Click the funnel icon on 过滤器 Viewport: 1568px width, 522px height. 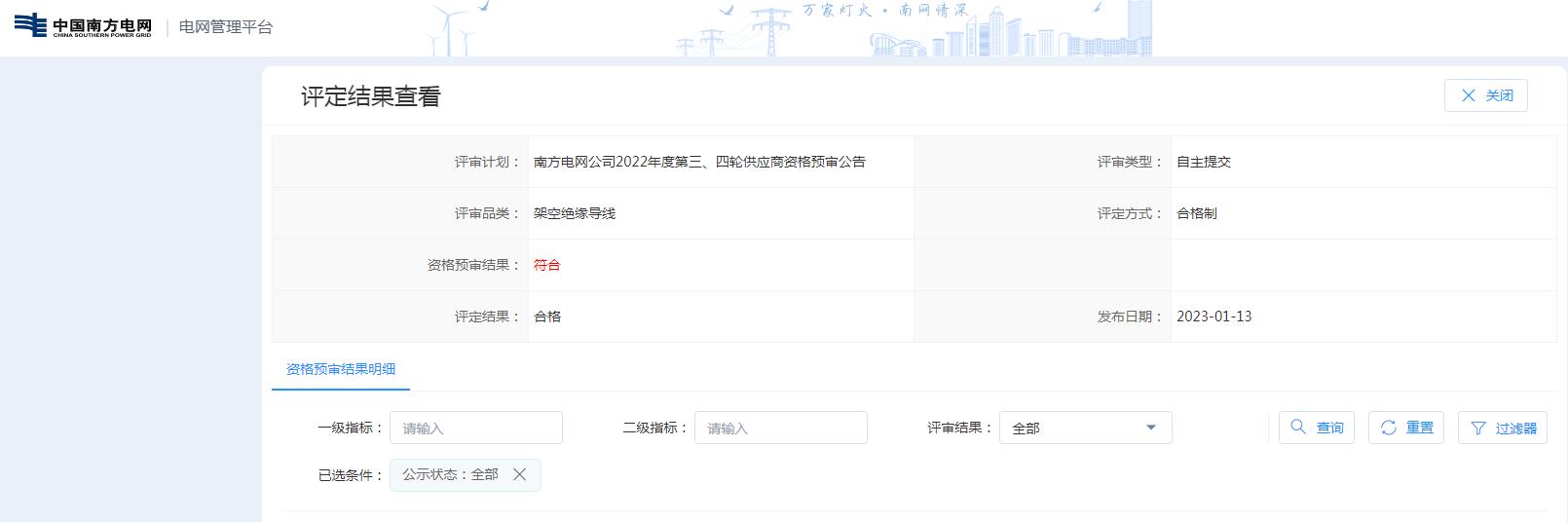[x=1478, y=429]
